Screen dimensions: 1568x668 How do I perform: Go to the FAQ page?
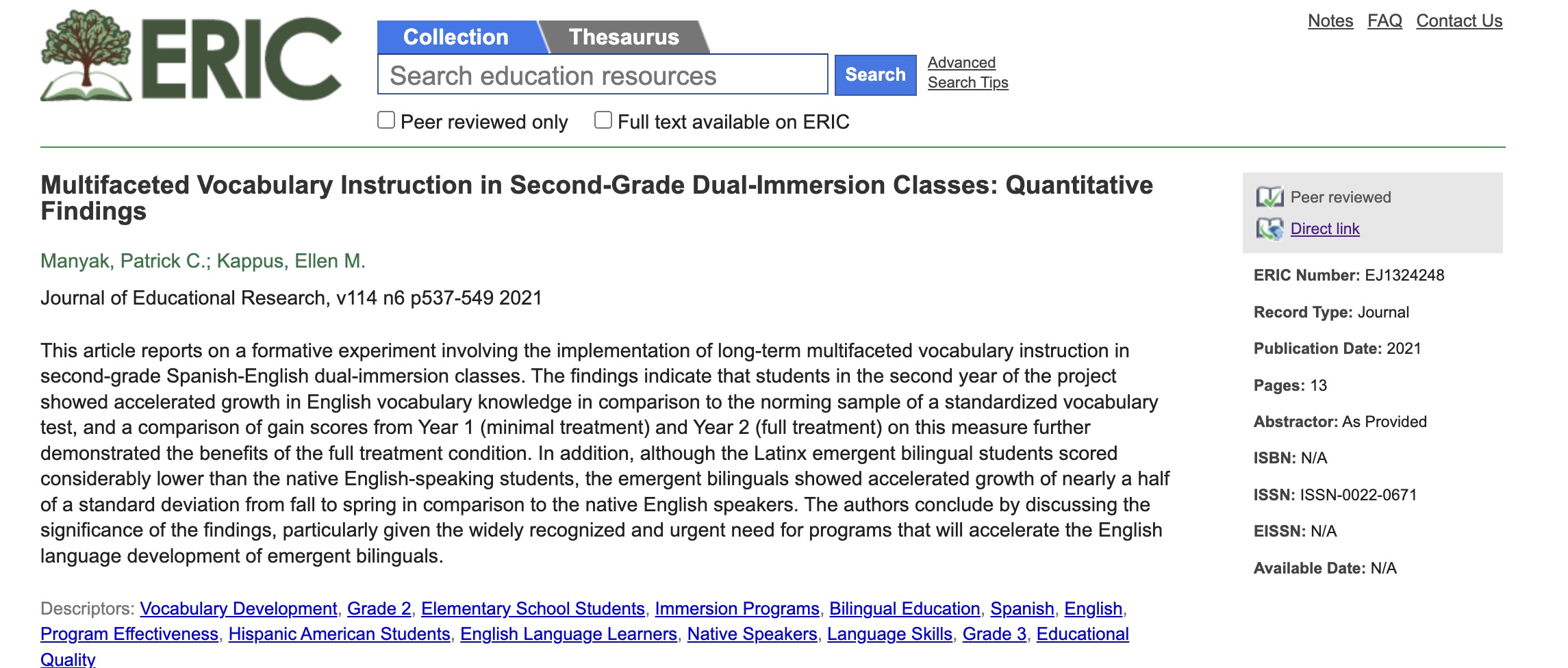(x=1384, y=21)
